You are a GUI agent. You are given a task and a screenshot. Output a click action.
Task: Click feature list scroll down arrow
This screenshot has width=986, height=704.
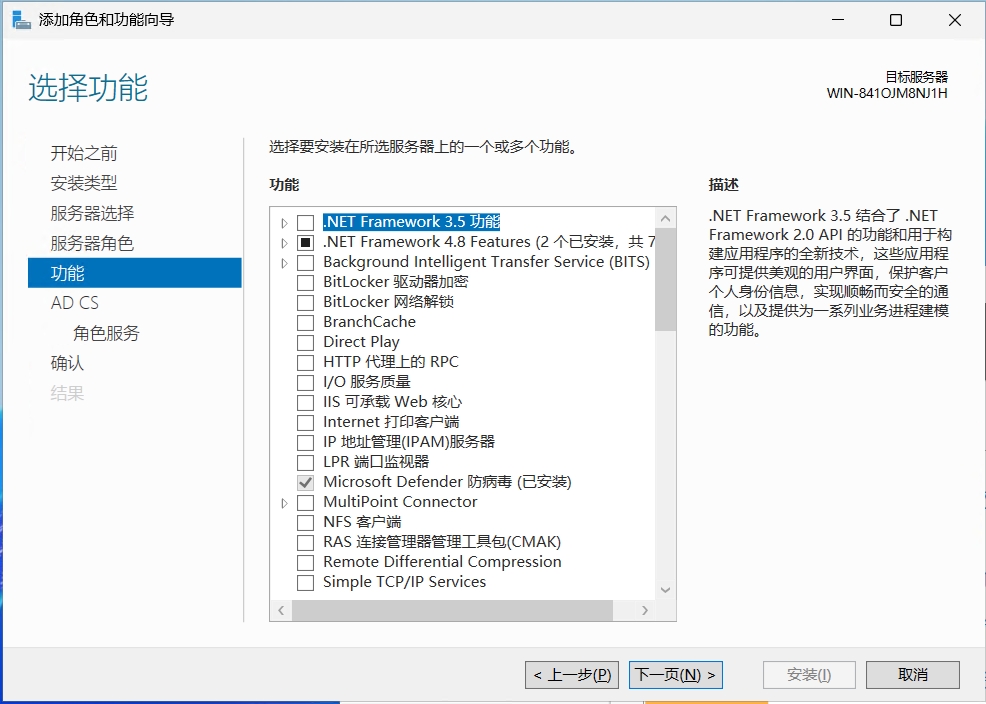point(665,590)
